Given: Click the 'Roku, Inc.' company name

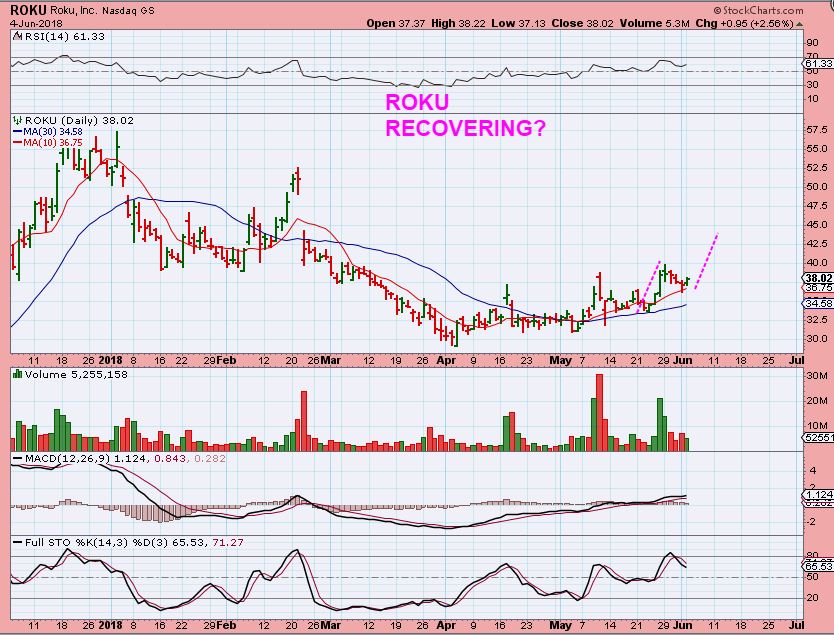Looking at the screenshot, I should tap(72, 10).
